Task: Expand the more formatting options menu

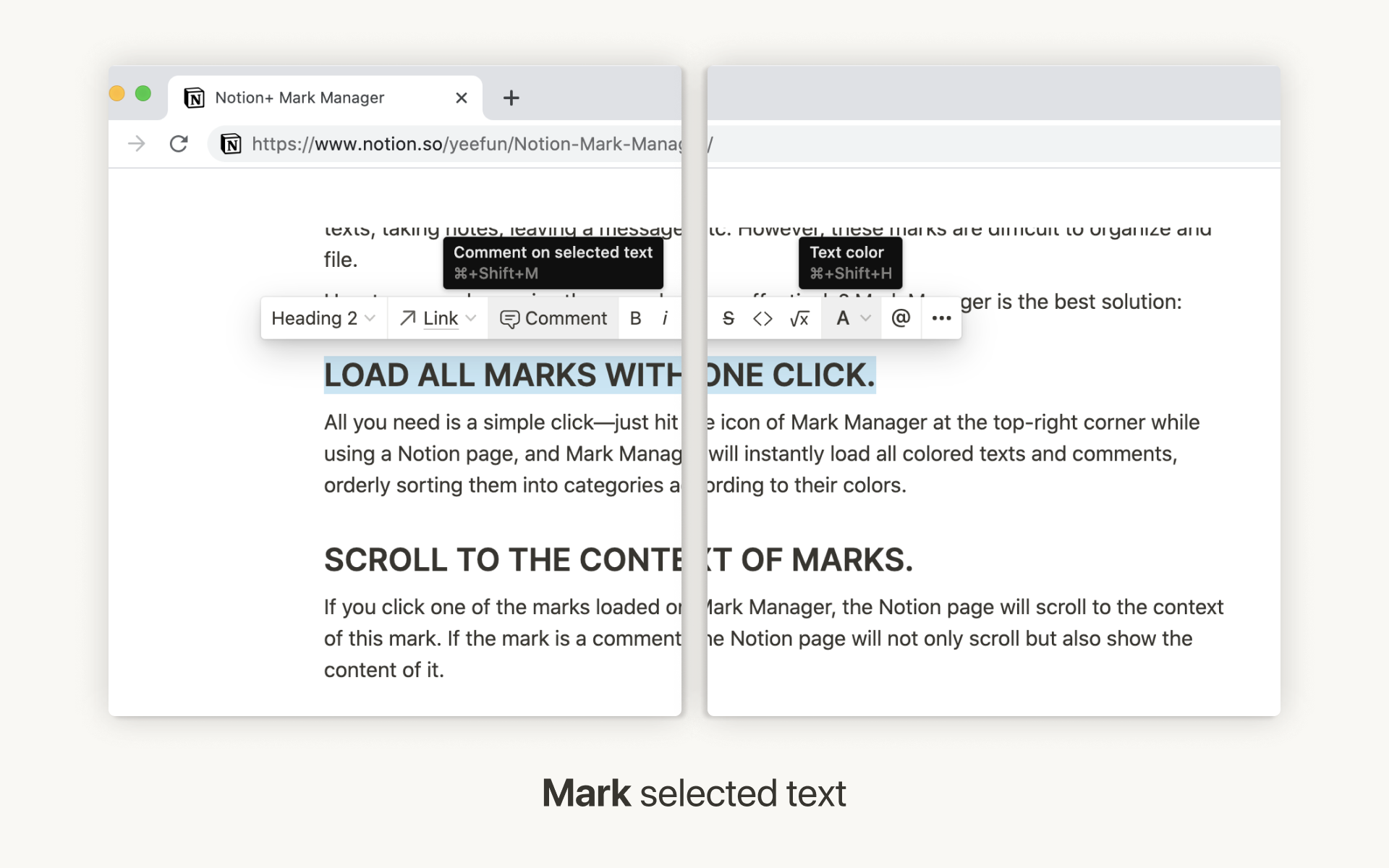Action: pyautogui.click(x=940, y=318)
